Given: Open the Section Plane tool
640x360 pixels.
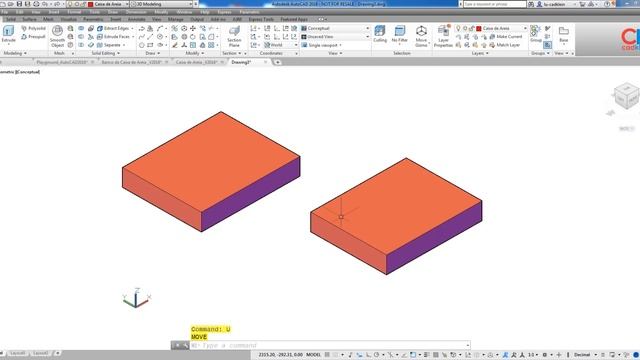Looking at the screenshot, I should tap(234, 36).
